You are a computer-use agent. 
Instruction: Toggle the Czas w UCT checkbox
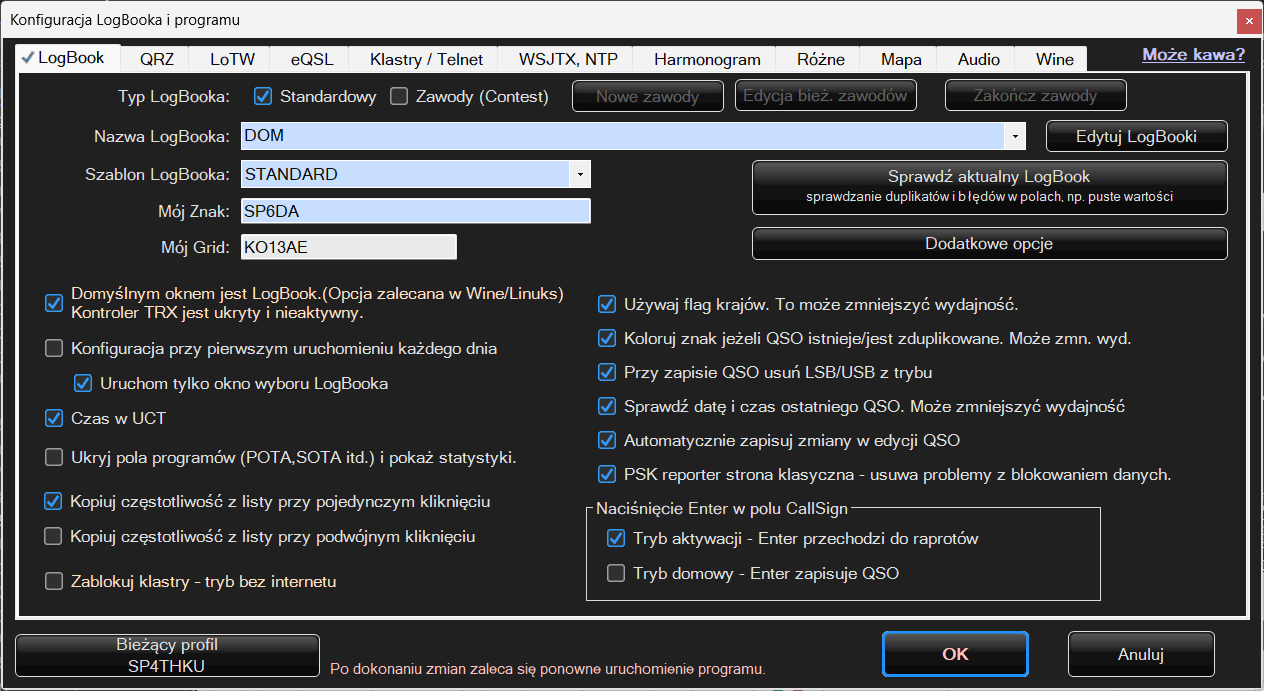tap(54, 419)
